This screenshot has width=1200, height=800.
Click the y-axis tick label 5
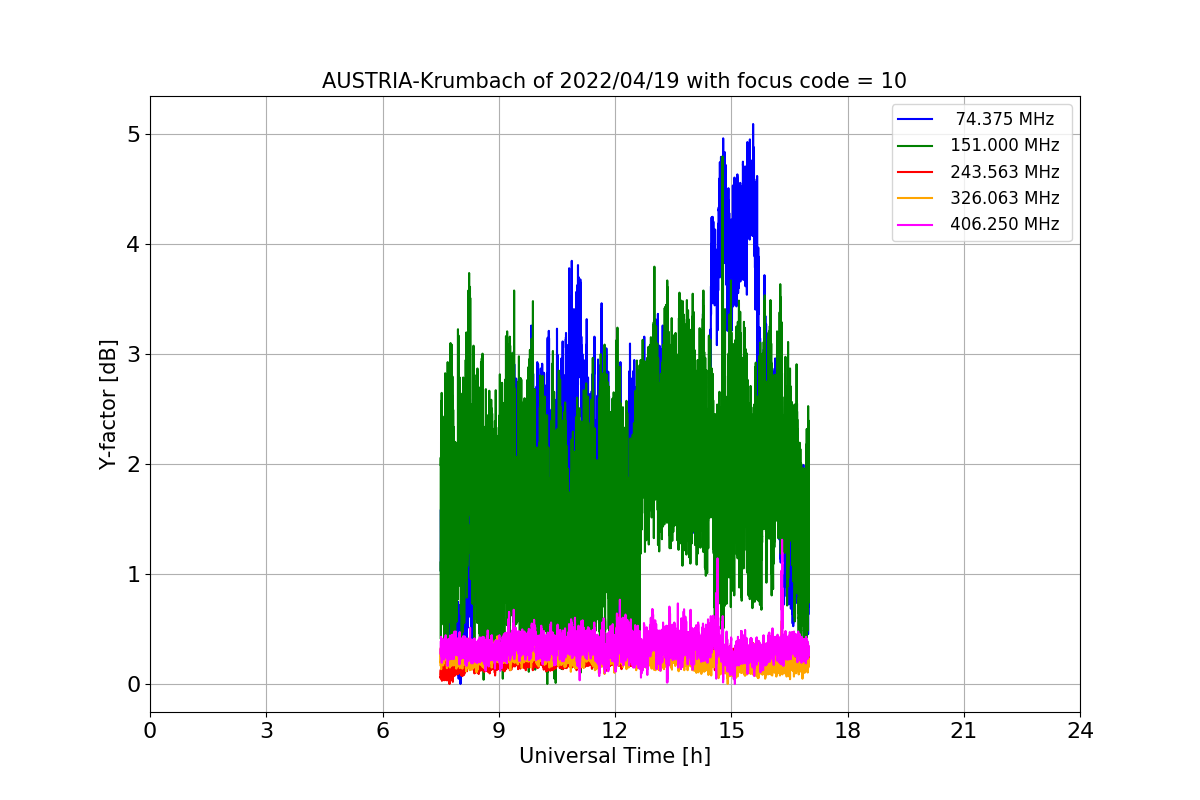[133, 134]
